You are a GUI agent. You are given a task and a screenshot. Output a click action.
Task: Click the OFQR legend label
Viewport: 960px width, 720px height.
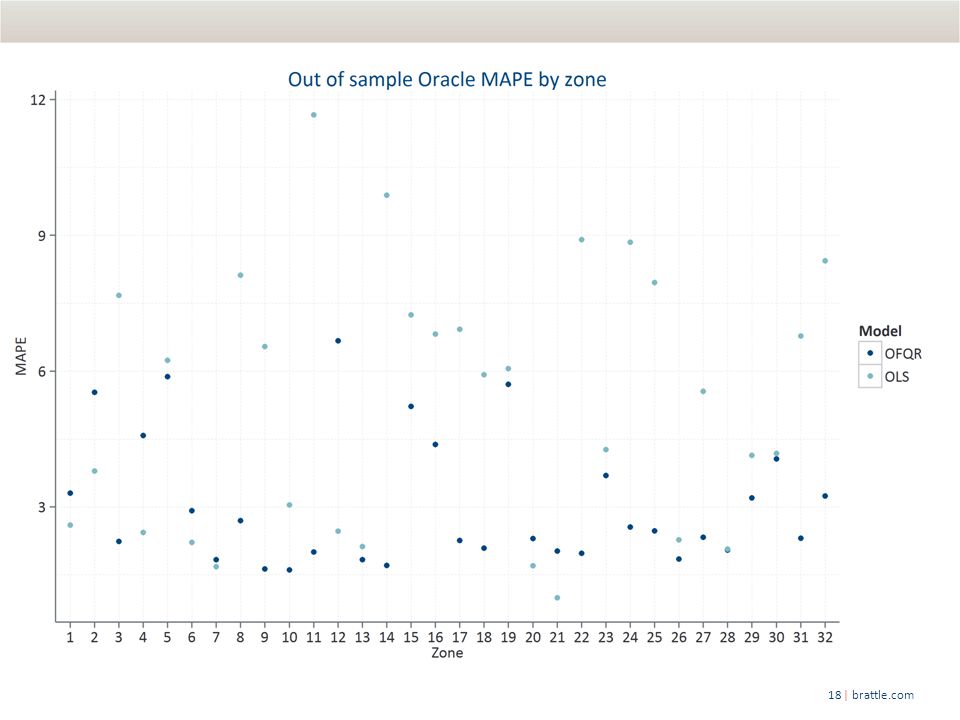click(903, 354)
